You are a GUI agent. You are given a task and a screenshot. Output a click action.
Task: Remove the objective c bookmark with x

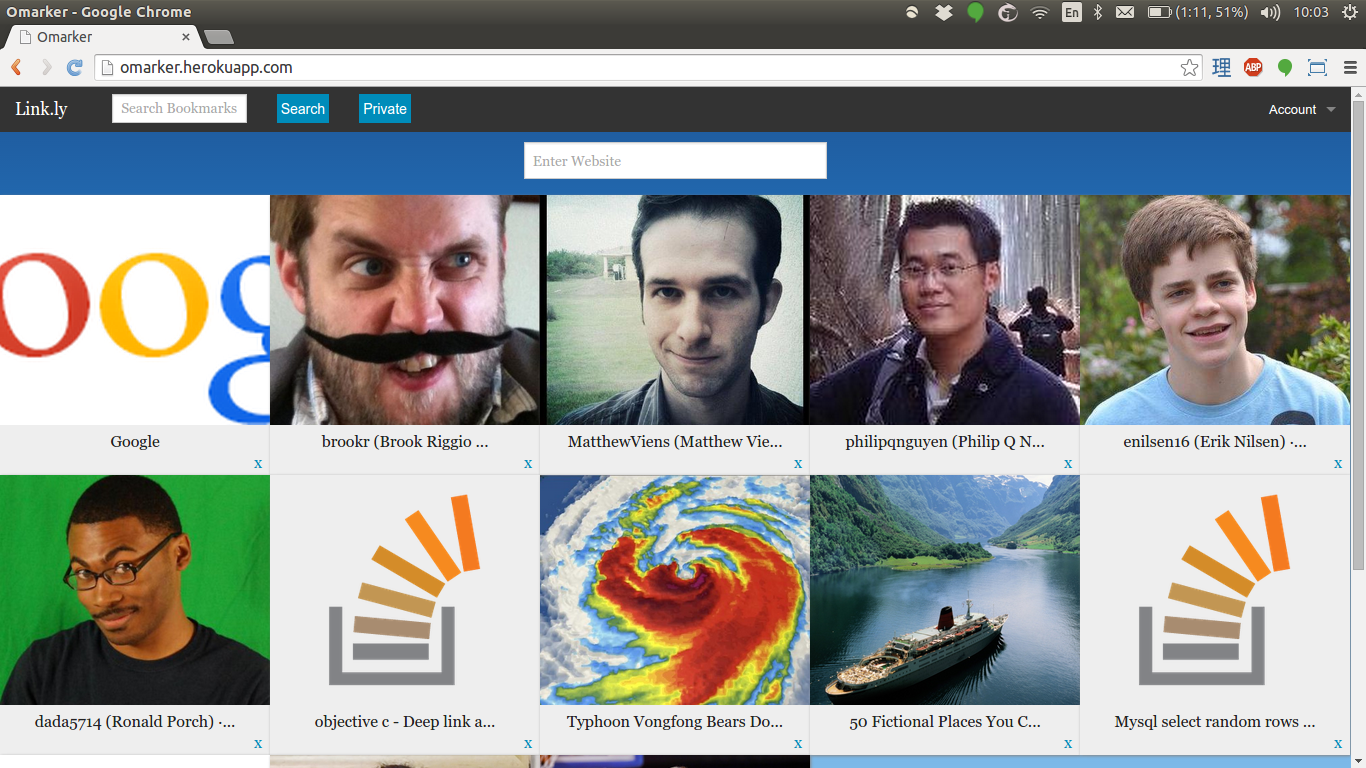tap(528, 743)
